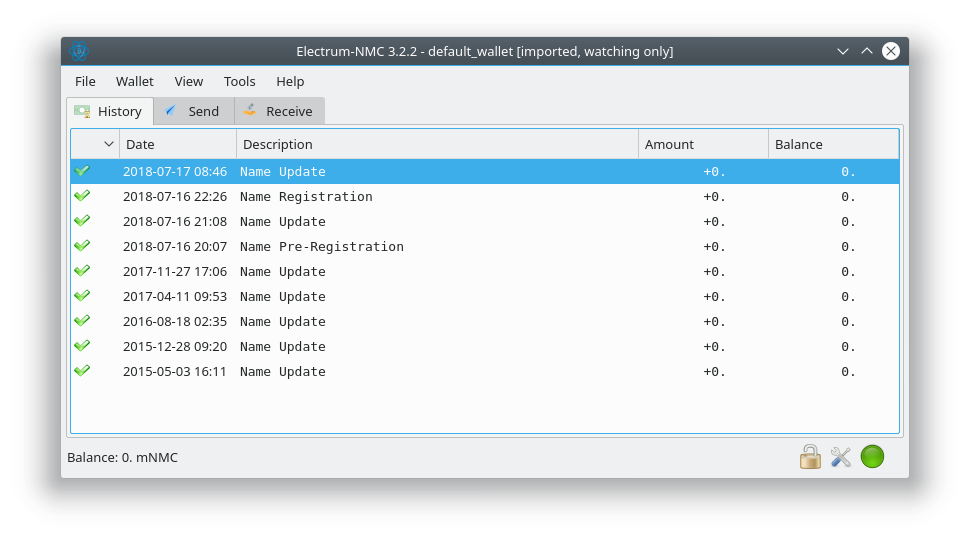The width and height of the screenshot is (970, 539).
Task: Select the 2018-07-16 21:08 date cell
Action: click(175, 222)
